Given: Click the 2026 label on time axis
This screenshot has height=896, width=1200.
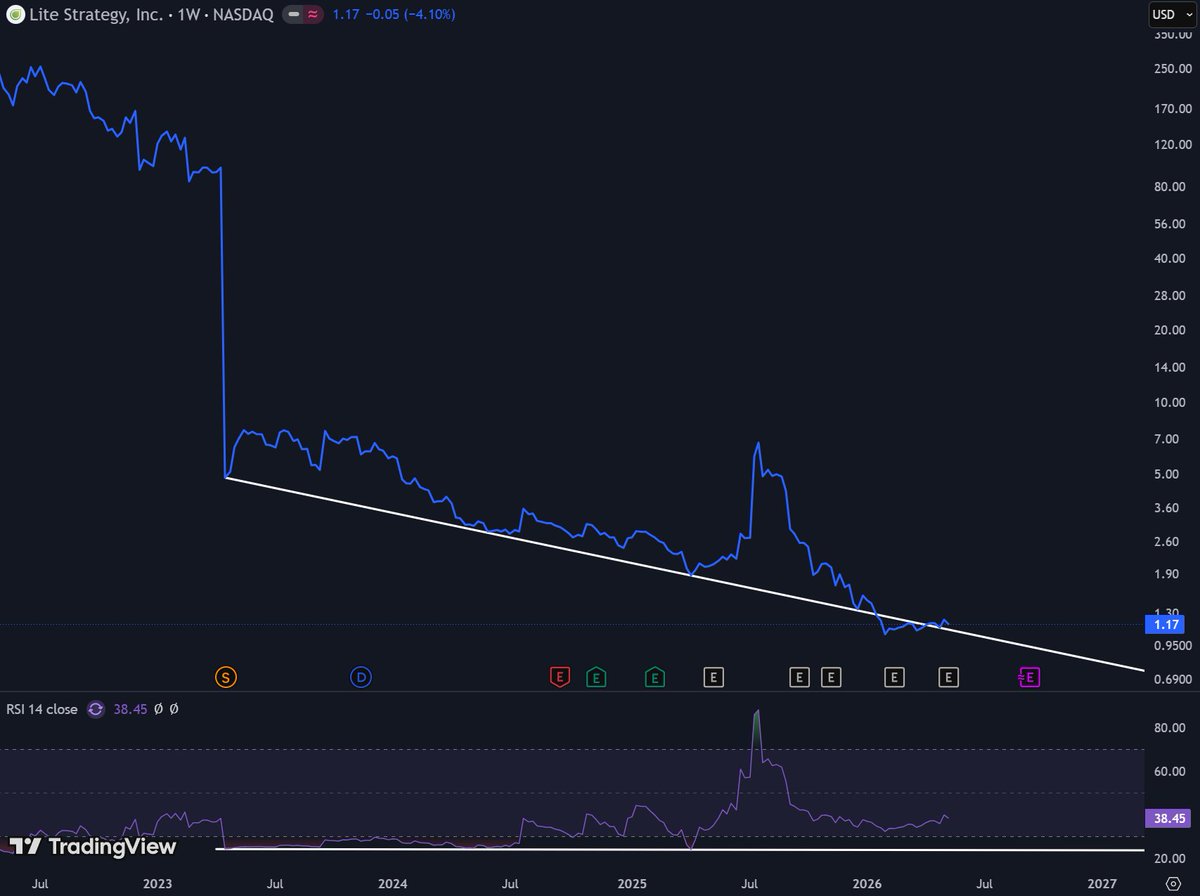Looking at the screenshot, I should click(867, 884).
